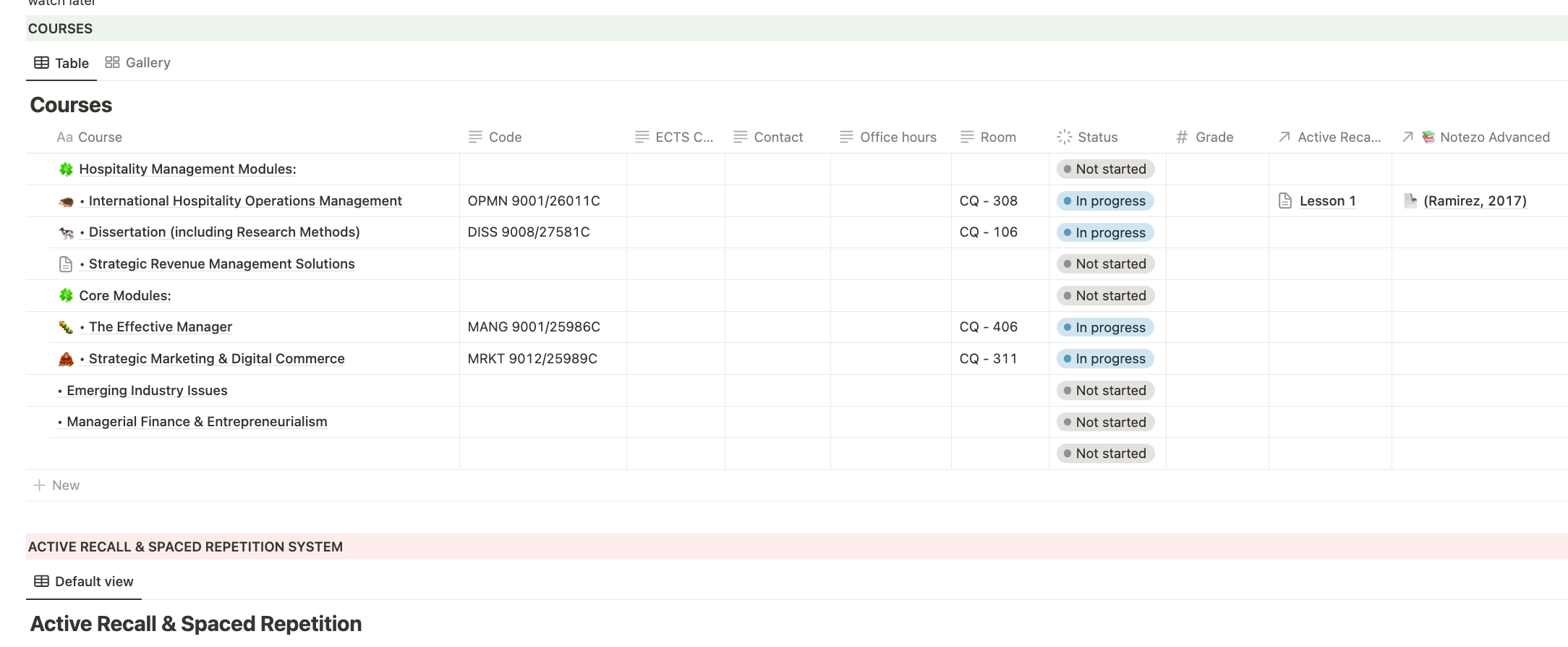Open the Default view tab
1568x647 pixels.
pyautogui.click(x=84, y=581)
